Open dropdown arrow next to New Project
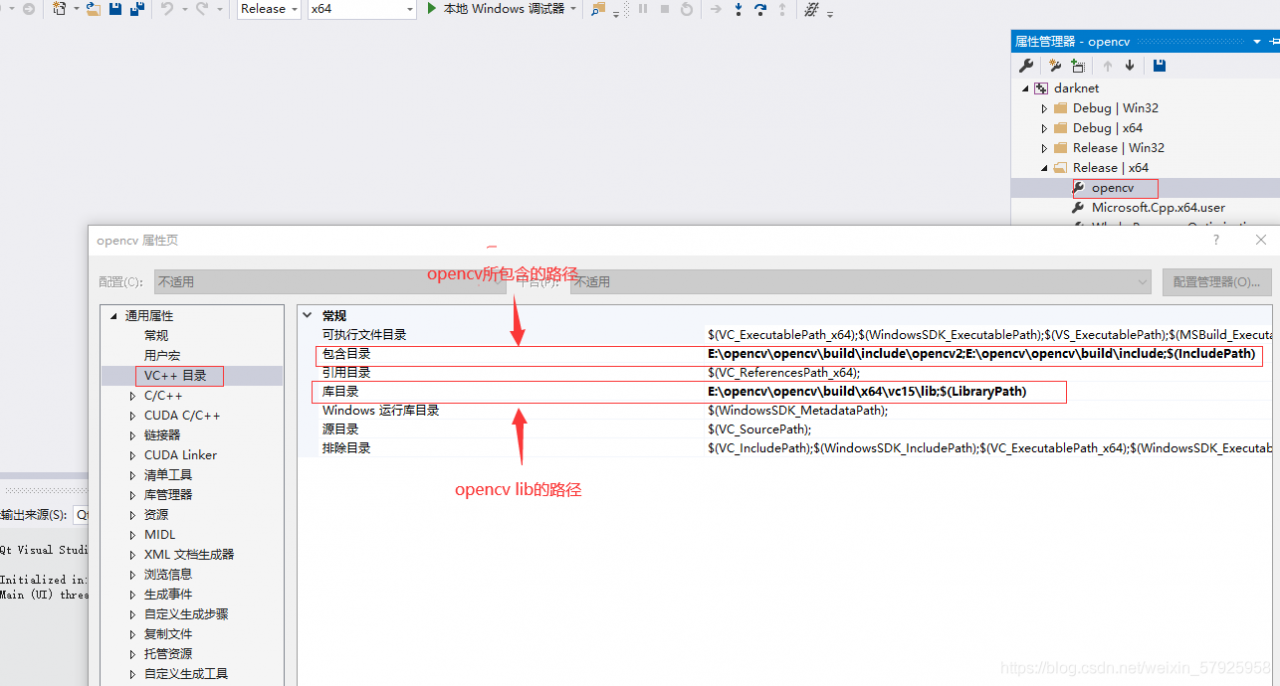This screenshot has height=686, width=1280. (75, 9)
